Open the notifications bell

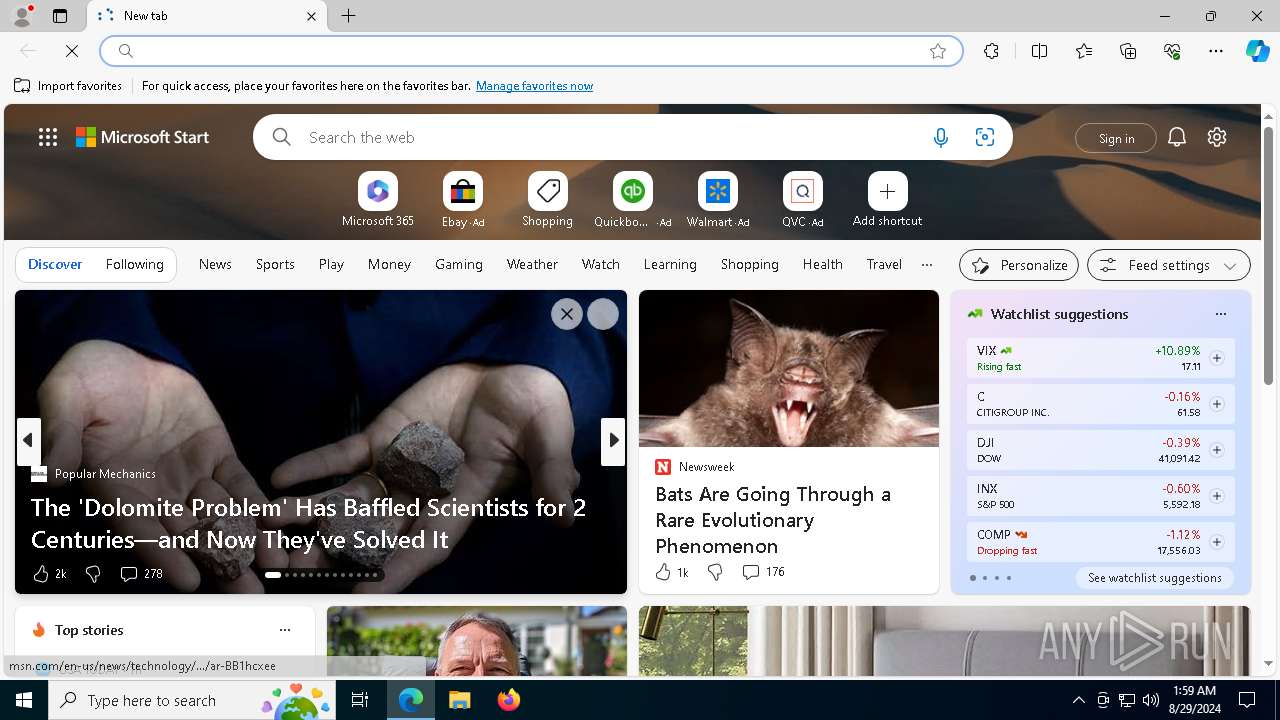(1177, 137)
